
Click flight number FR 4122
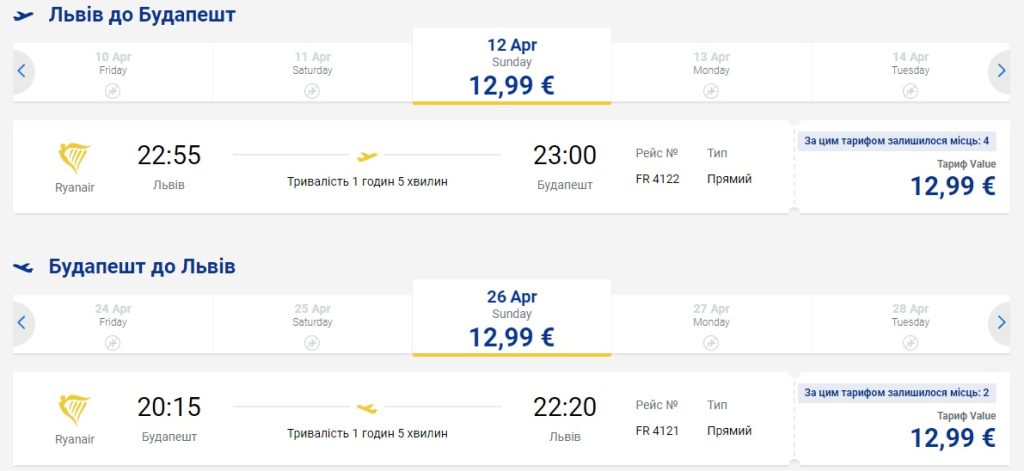coord(657,179)
